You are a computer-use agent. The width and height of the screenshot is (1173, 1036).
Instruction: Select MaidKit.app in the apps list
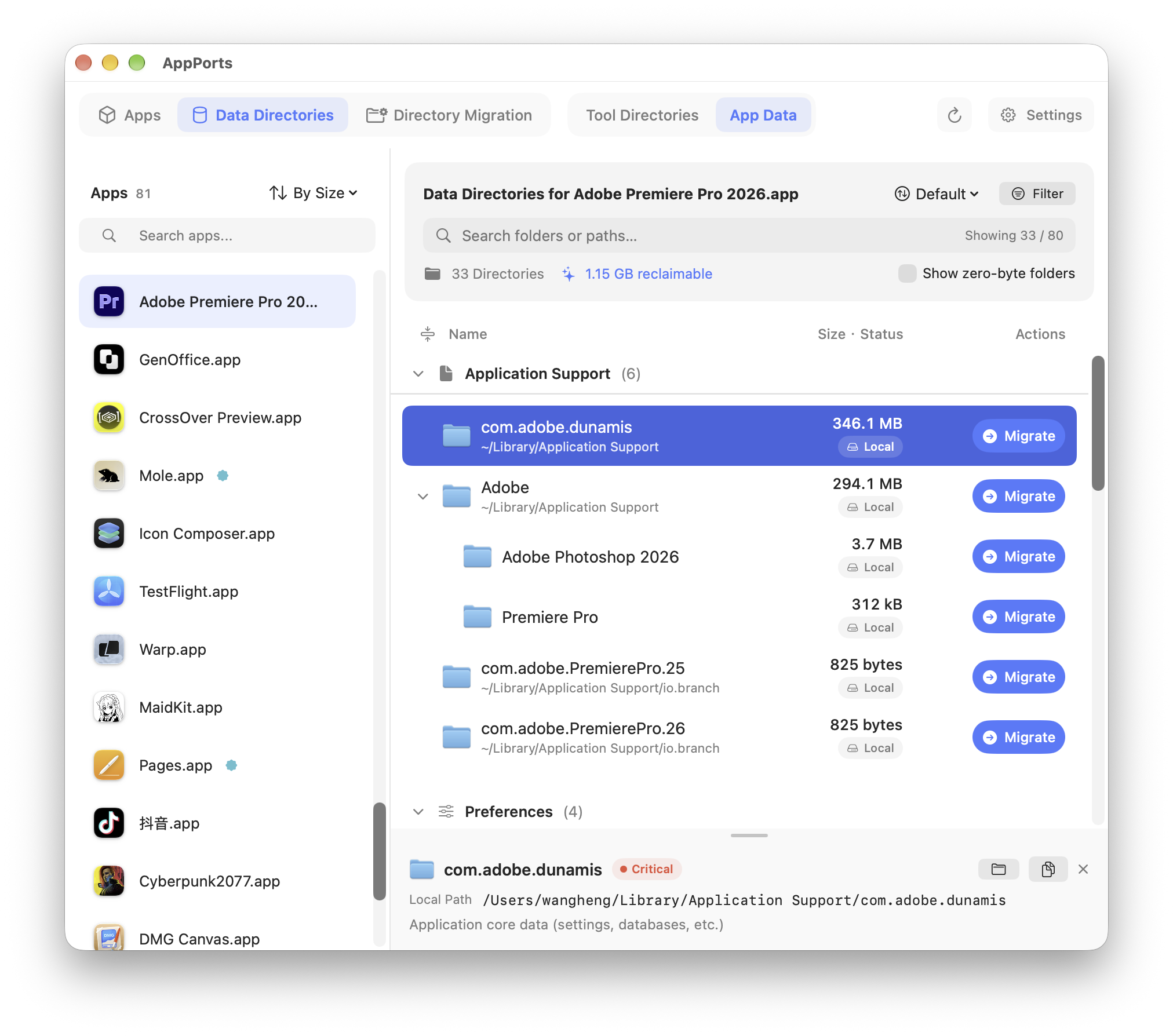coord(217,707)
